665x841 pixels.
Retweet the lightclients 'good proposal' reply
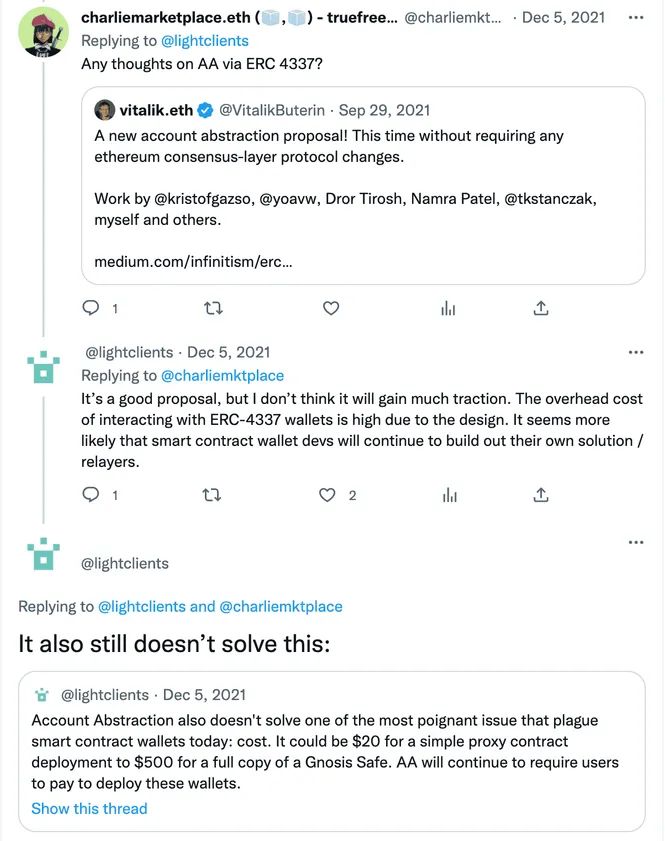click(x=213, y=494)
